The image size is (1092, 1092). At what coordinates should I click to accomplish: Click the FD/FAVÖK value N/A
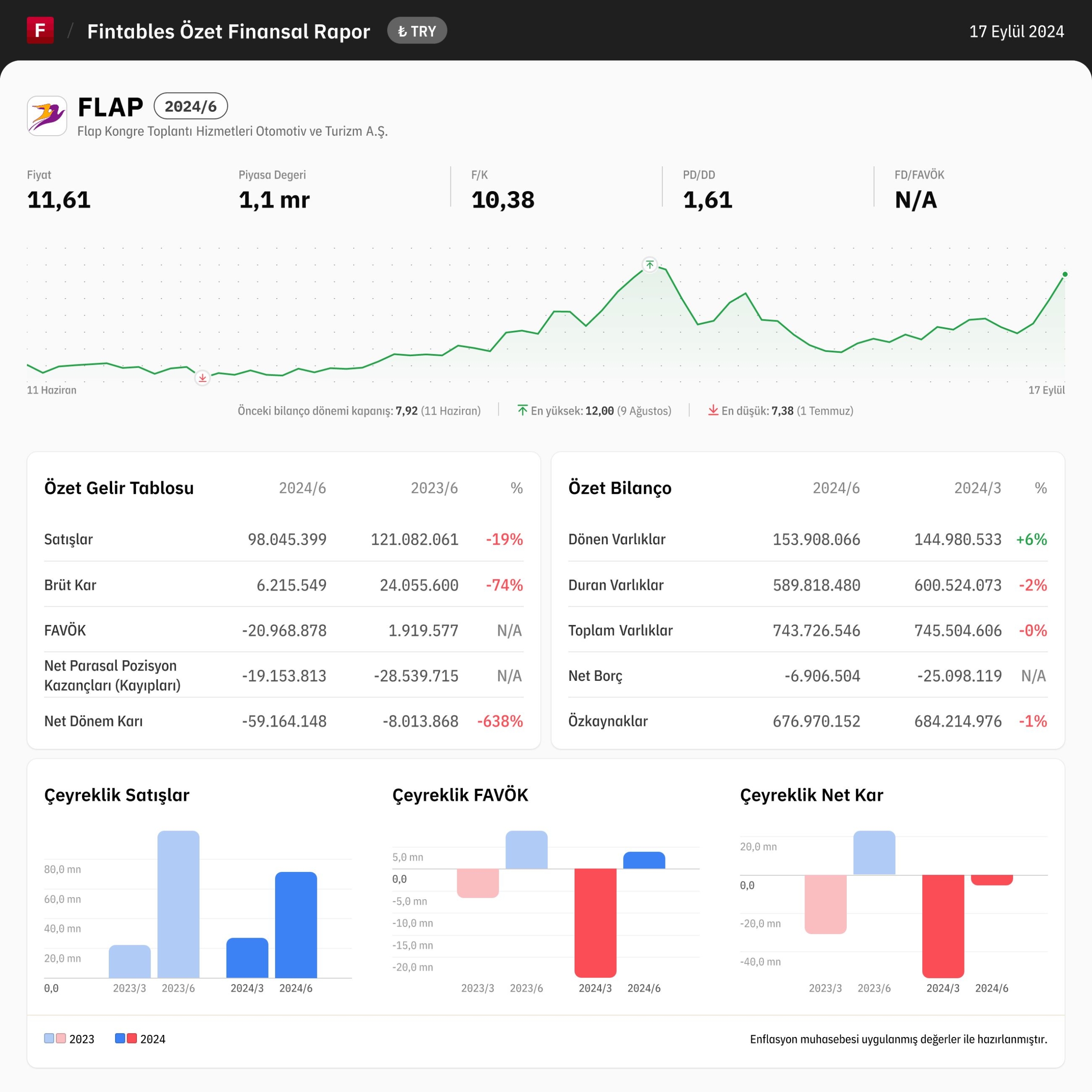click(x=916, y=200)
